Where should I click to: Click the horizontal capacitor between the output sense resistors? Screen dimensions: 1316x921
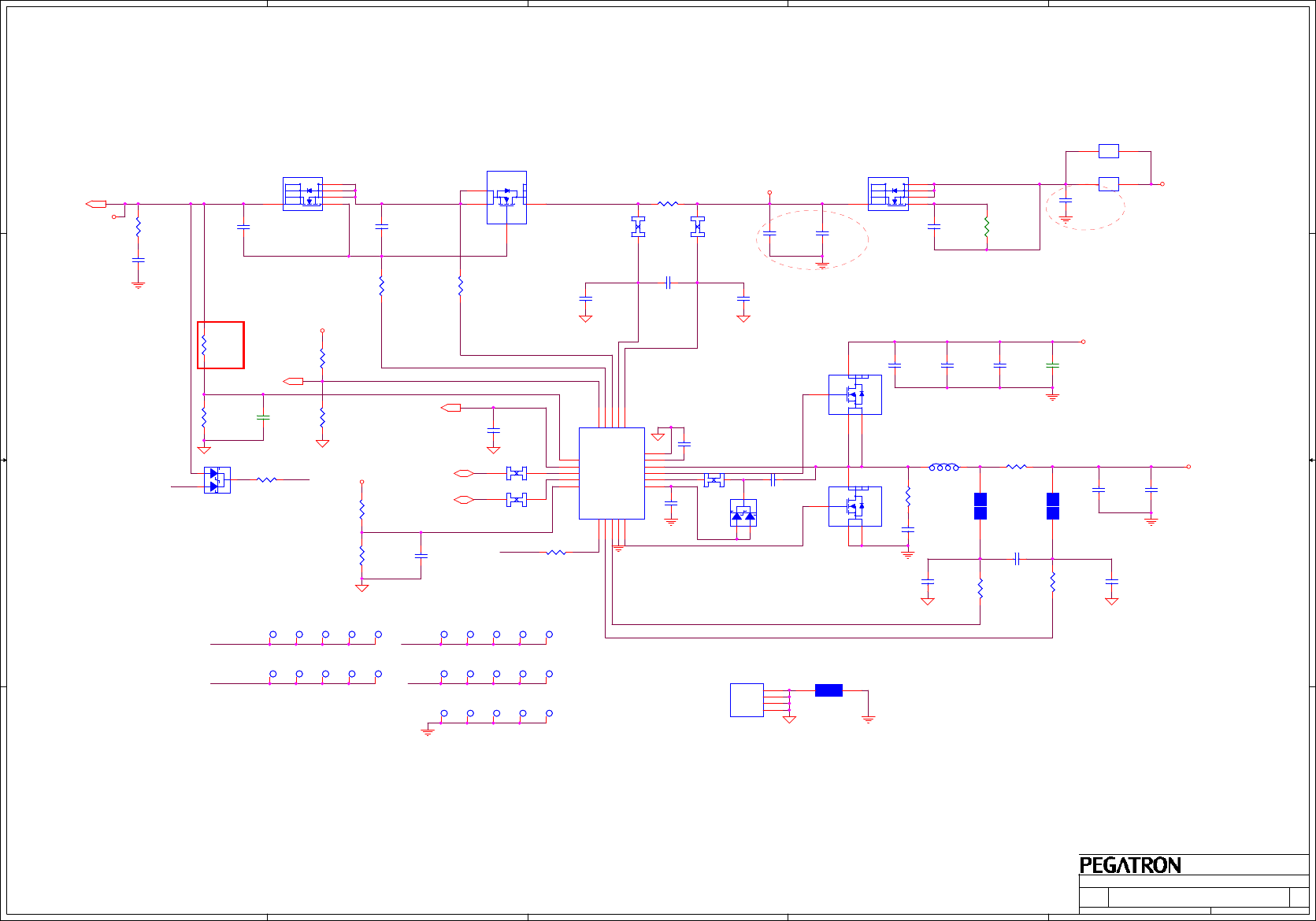pos(1017,559)
